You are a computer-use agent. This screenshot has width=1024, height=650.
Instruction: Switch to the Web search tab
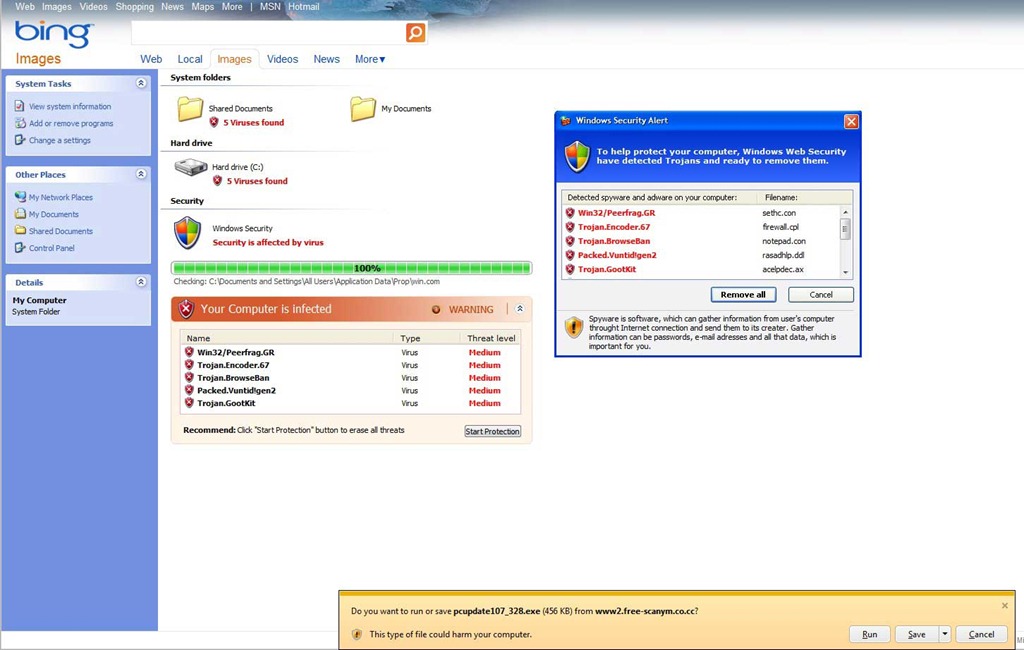point(151,59)
